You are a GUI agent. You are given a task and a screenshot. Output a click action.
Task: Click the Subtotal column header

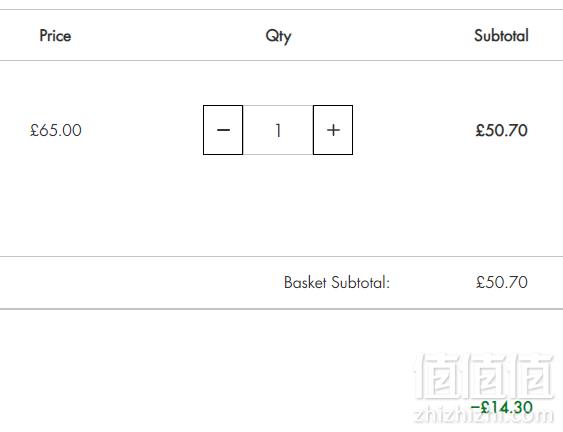501,36
